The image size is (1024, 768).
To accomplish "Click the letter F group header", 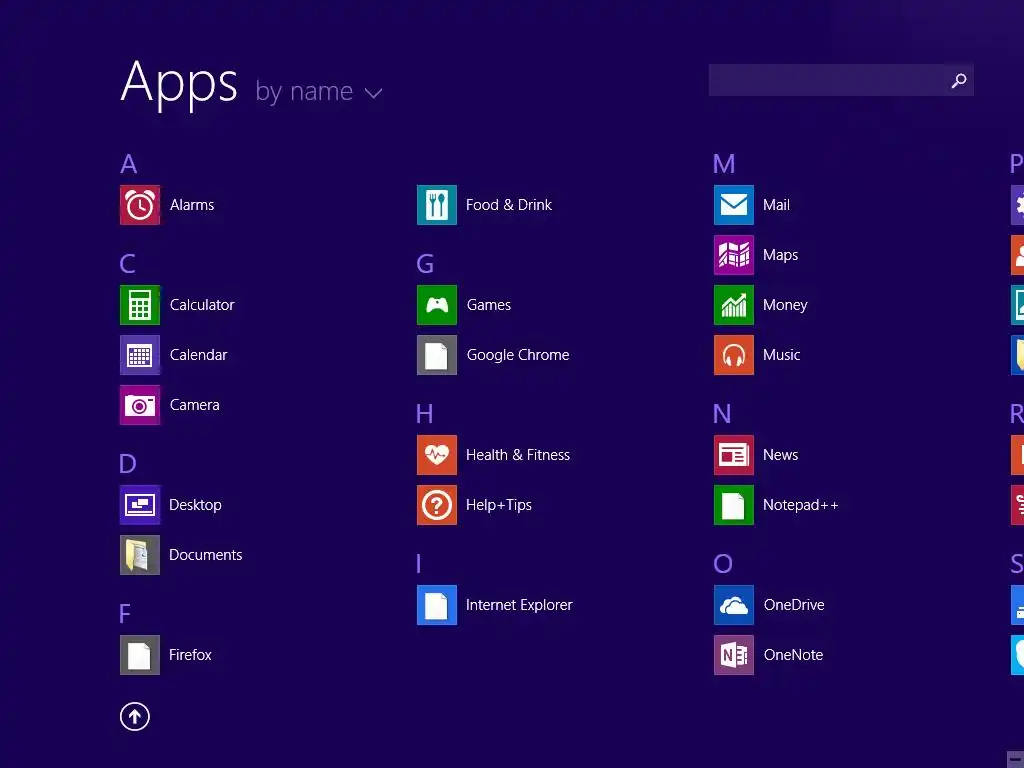I will pos(125,614).
